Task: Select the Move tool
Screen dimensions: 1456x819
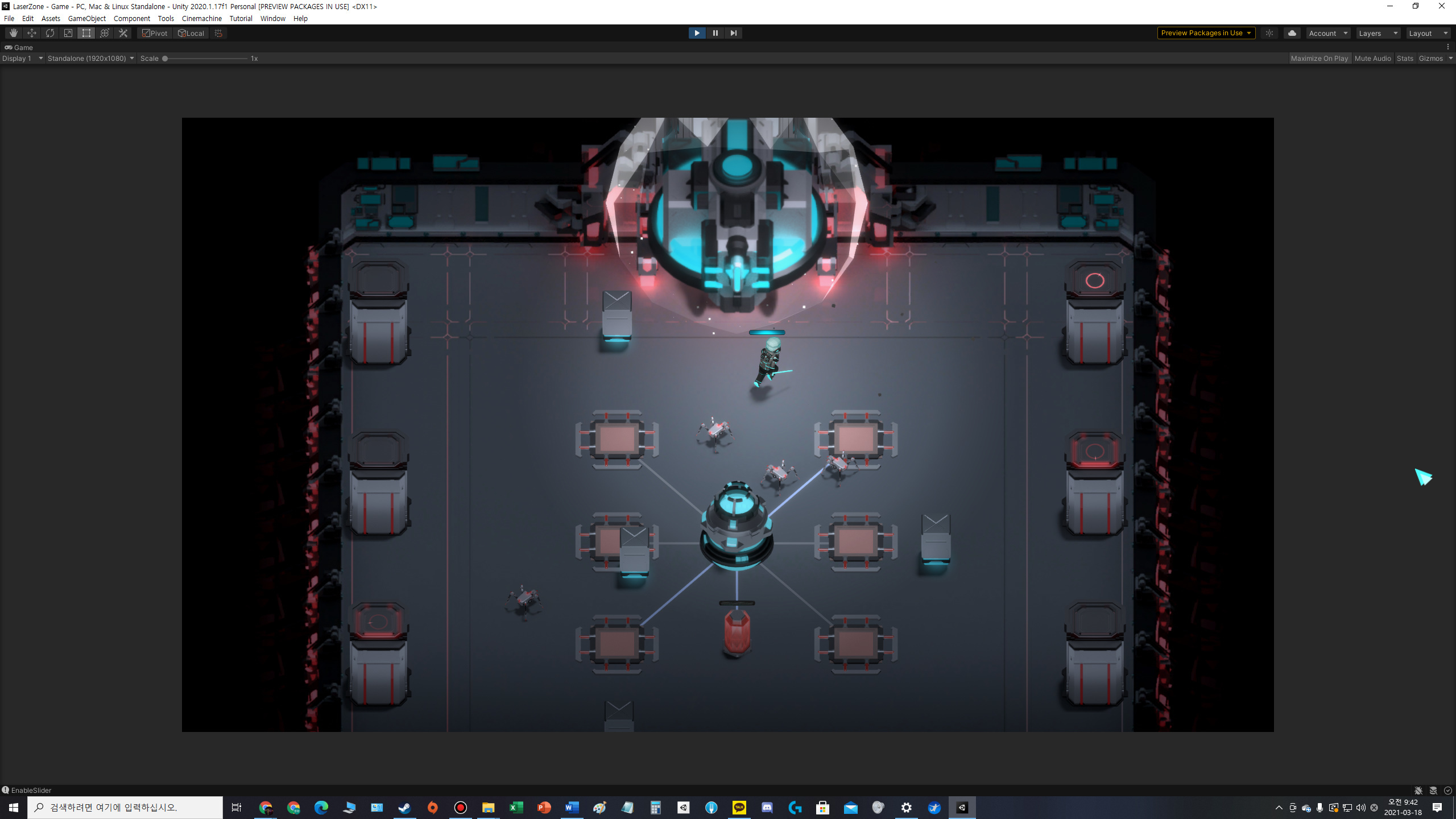Action: pos(32,33)
